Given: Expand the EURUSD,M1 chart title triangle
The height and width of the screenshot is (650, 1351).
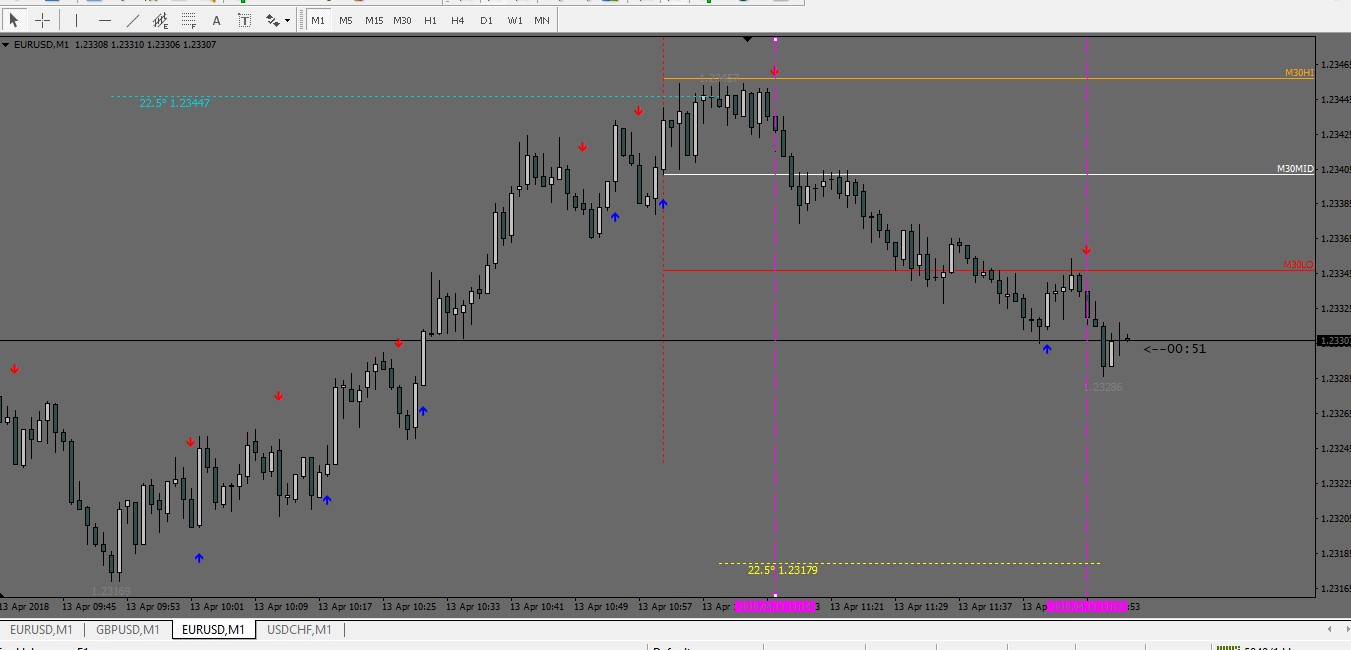Looking at the screenshot, I should click(x=6, y=45).
